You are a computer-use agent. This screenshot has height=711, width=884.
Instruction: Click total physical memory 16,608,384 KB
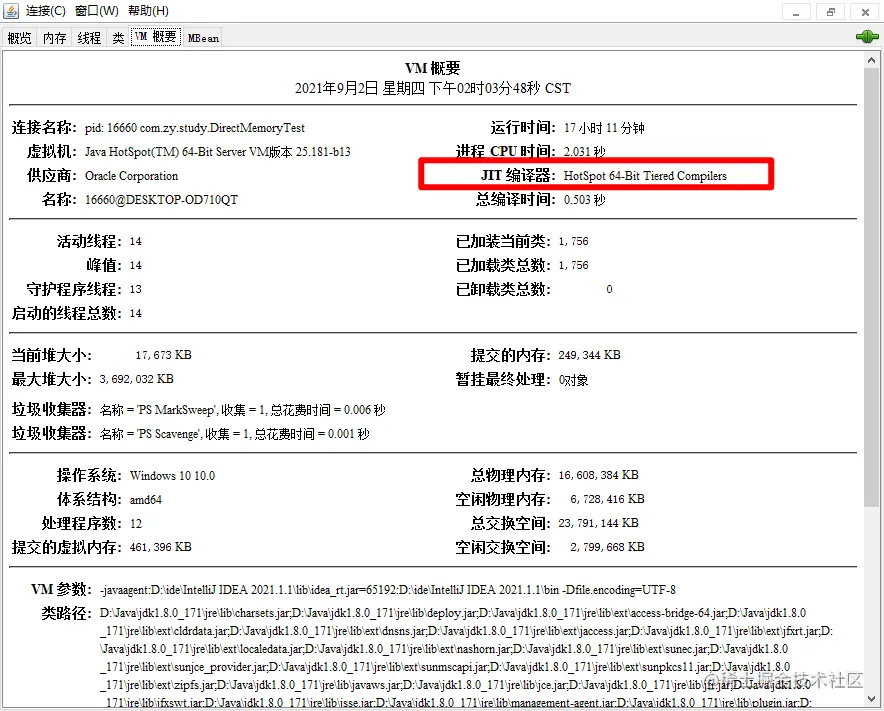[x=598, y=475]
